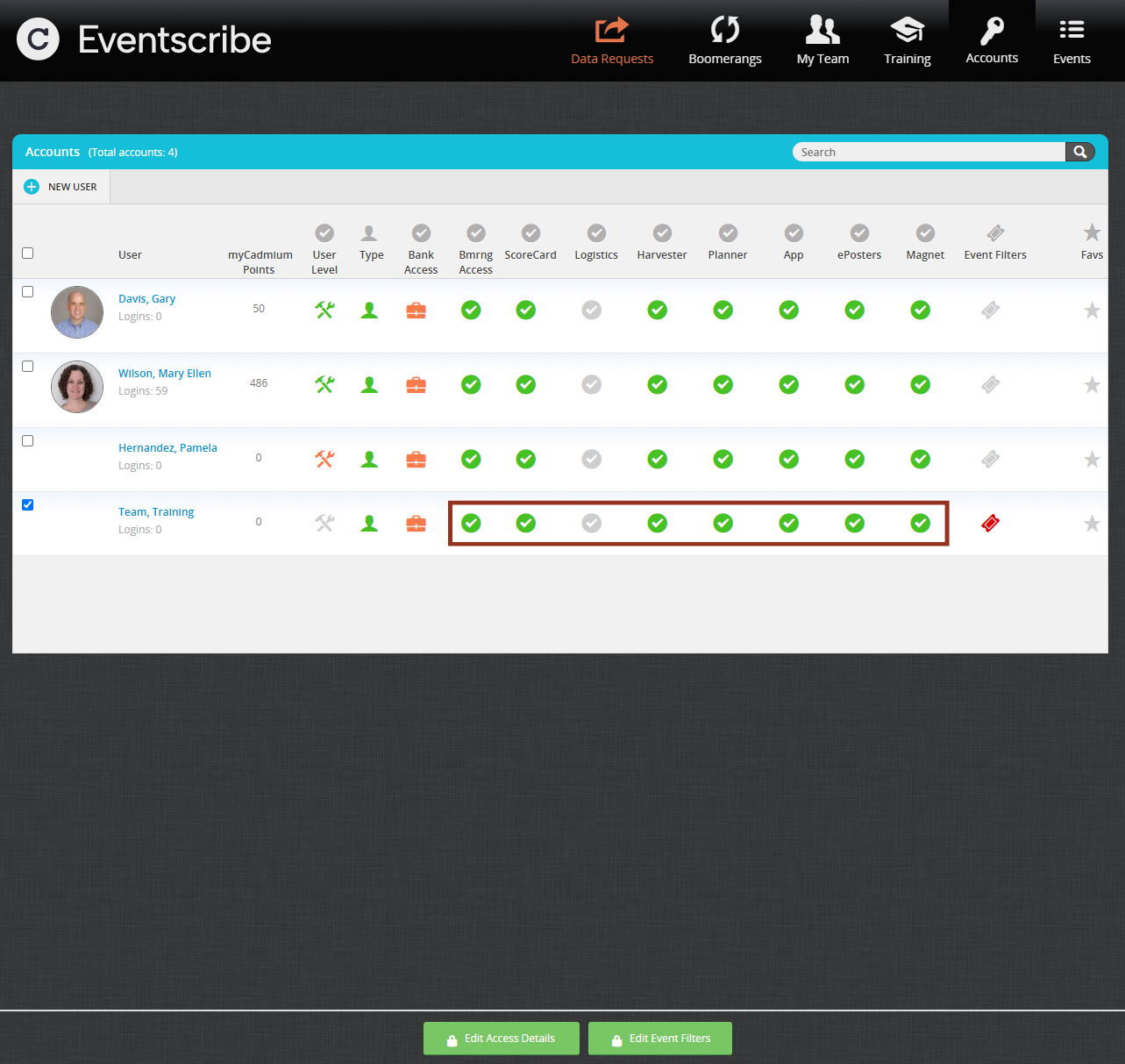The height and width of the screenshot is (1064, 1125).
Task: Open the Events list menu
Action: pos(1072,41)
